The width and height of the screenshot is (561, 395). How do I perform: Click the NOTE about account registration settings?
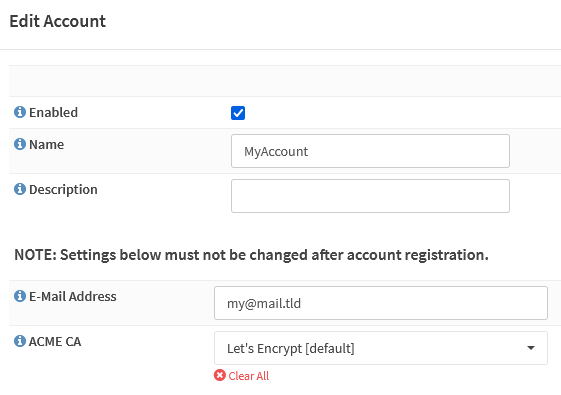251,255
